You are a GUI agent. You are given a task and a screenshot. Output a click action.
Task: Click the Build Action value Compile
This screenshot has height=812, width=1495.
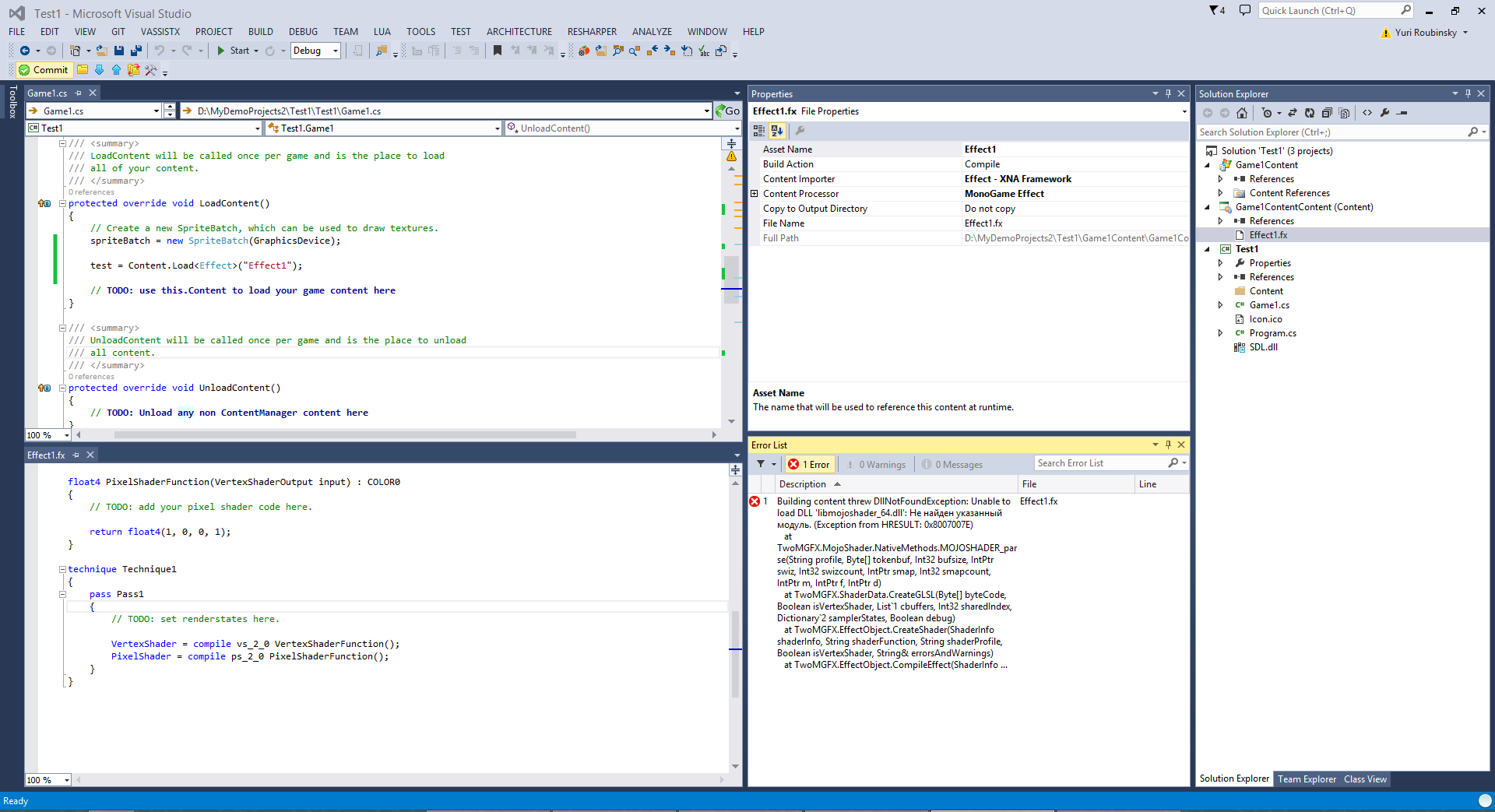pyautogui.click(x=1075, y=164)
